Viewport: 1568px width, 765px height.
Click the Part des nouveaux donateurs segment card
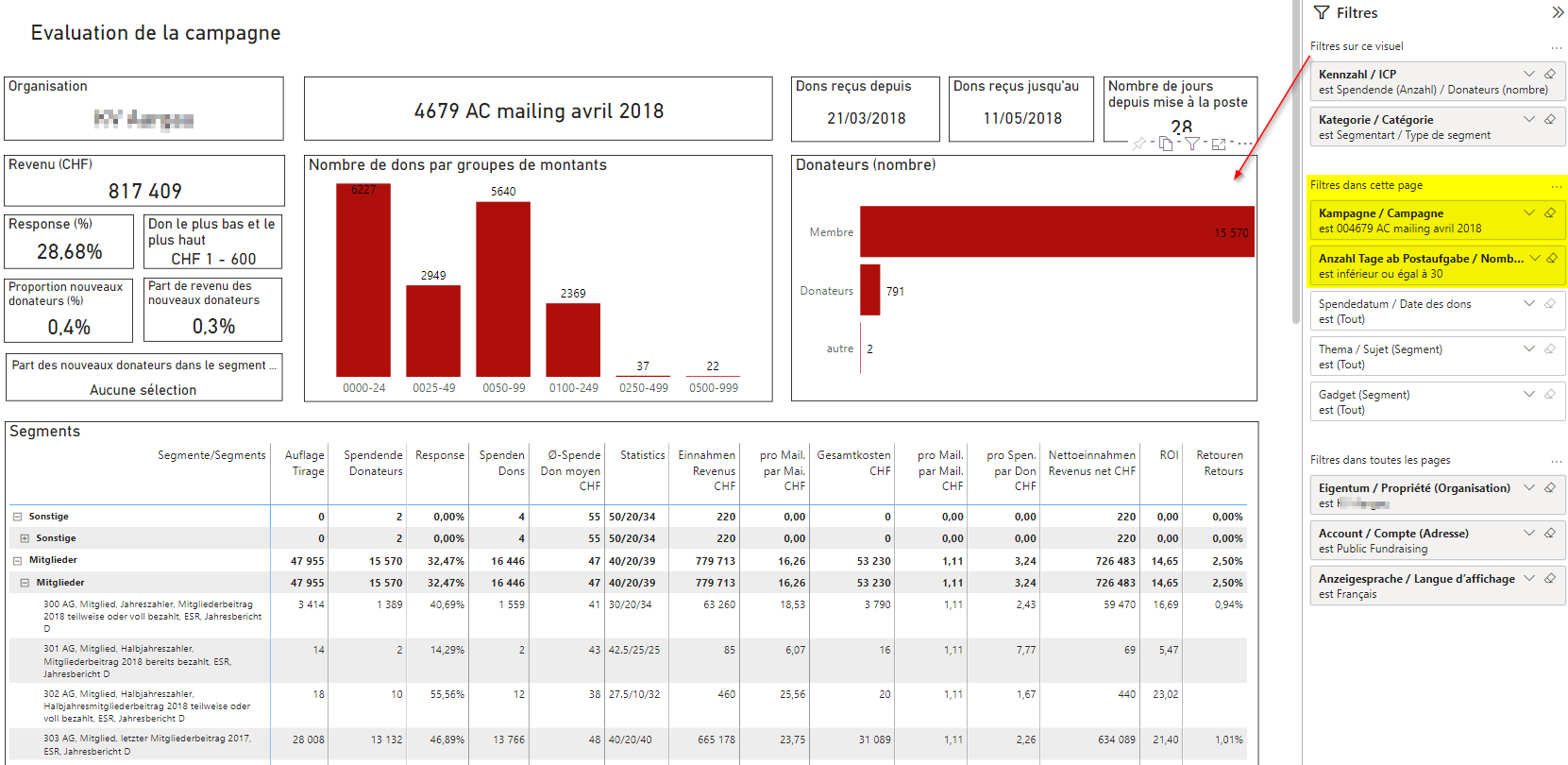[x=143, y=377]
